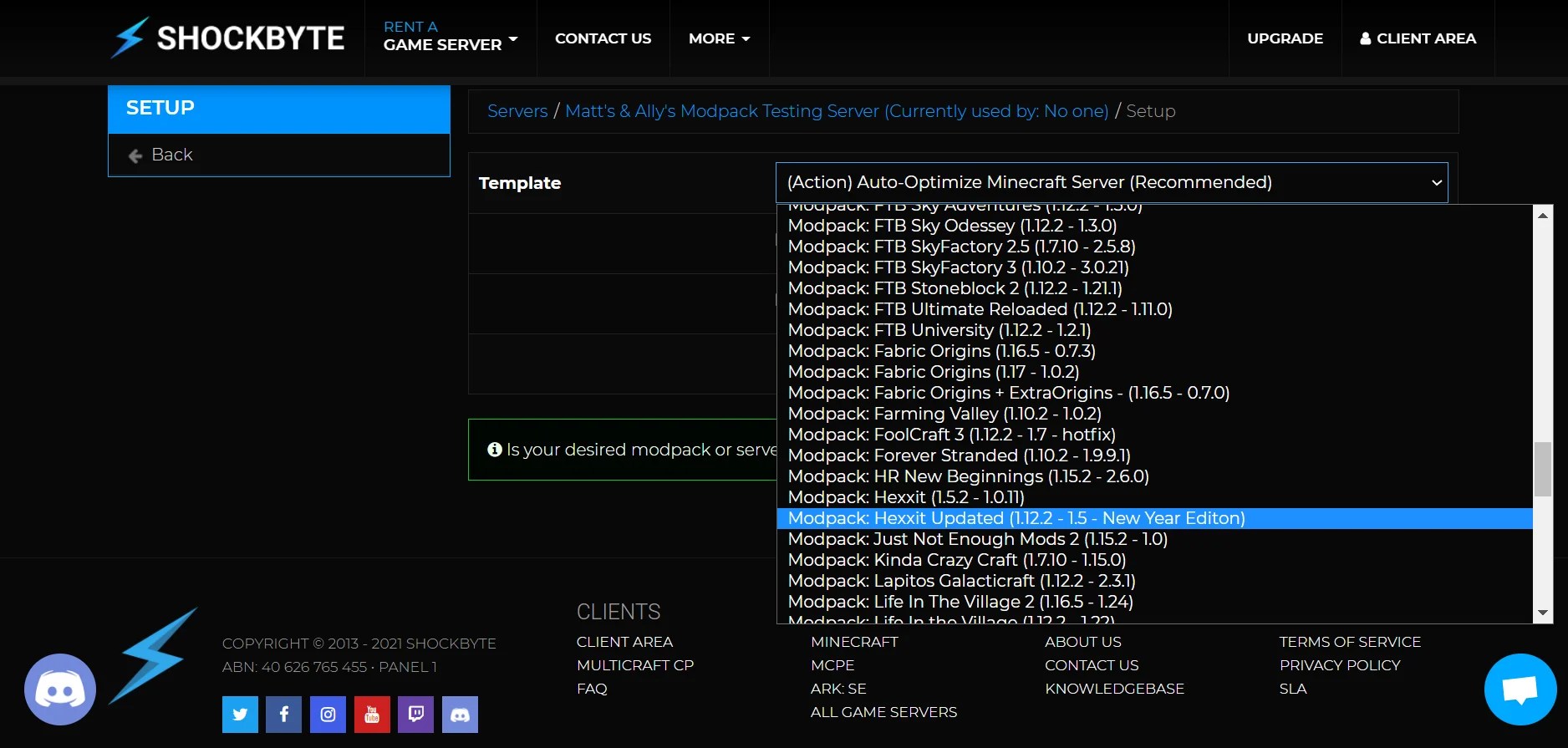Select Modpack: FTB Ultimate Reloaded
This screenshot has height=748, width=1568.
(x=1155, y=309)
